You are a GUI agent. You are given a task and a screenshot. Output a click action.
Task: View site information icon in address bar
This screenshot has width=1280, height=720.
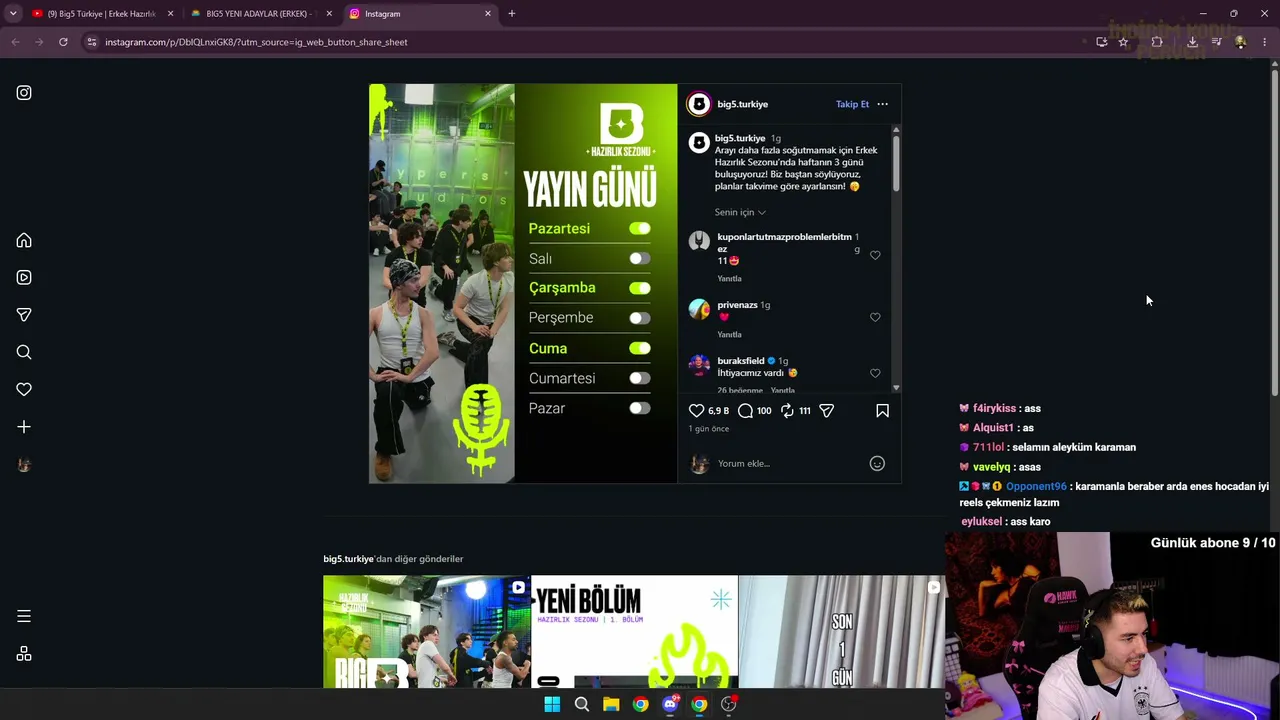[92, 42]
